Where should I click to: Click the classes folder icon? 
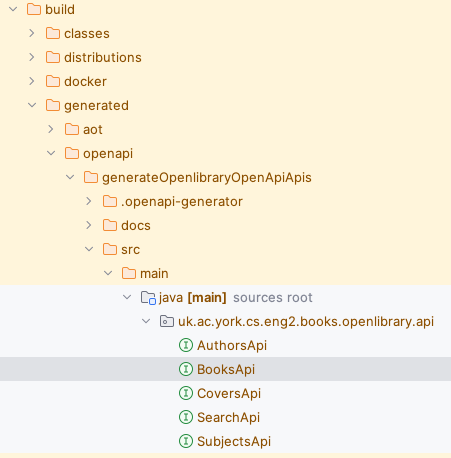[x=53, y=33]
